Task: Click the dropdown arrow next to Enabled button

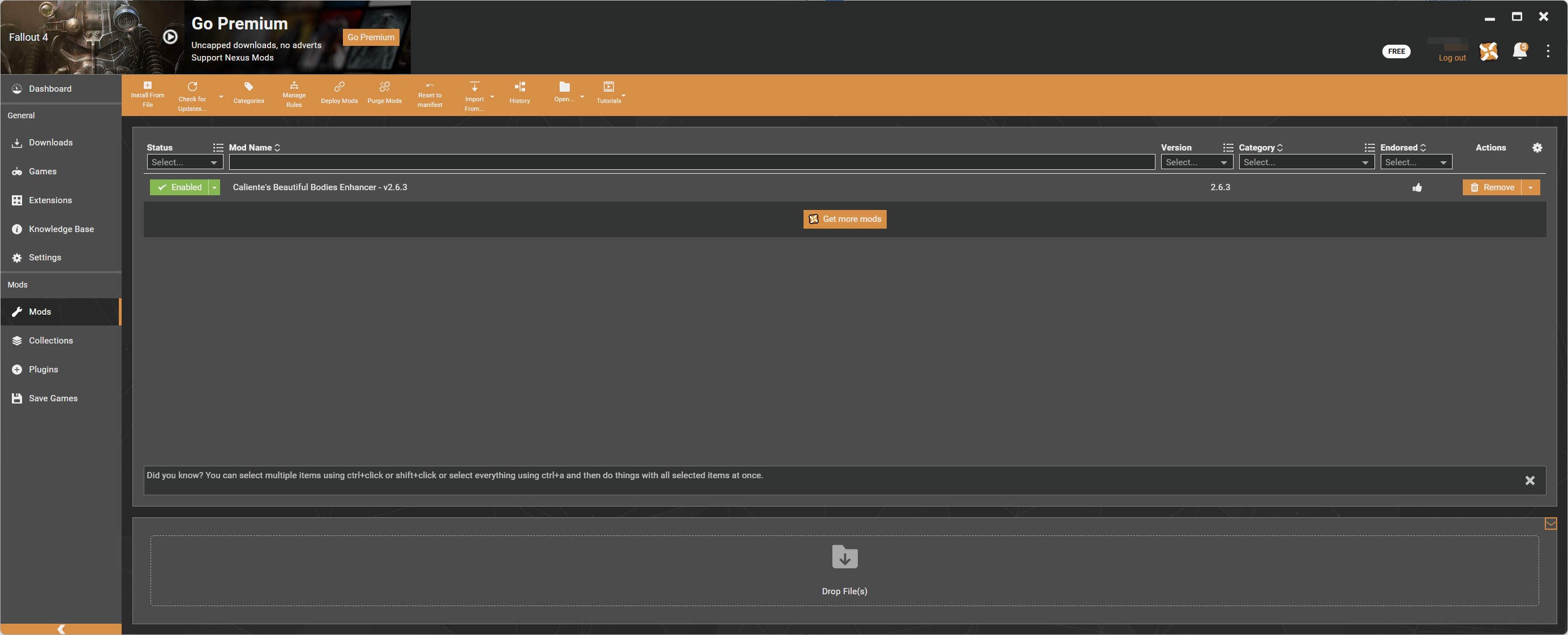Action: [x=214, y=187]
